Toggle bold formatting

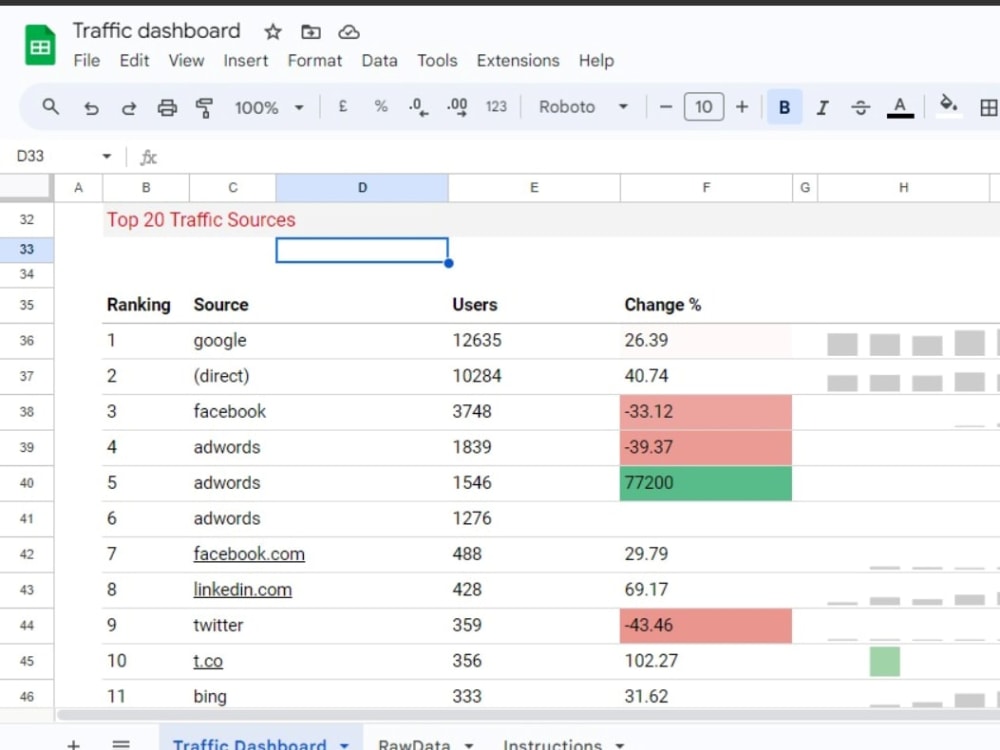coord(784,107)
